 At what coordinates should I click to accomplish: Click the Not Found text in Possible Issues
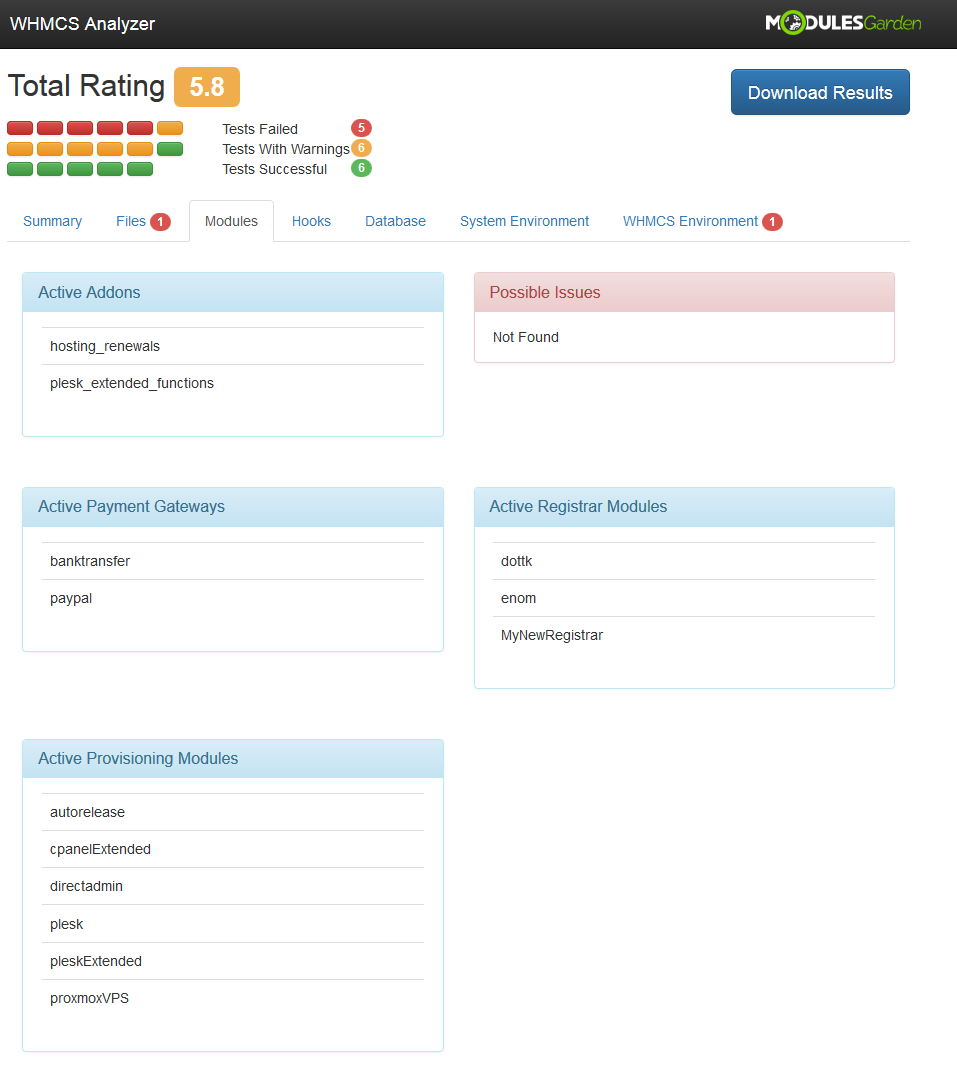coord(525,338)
